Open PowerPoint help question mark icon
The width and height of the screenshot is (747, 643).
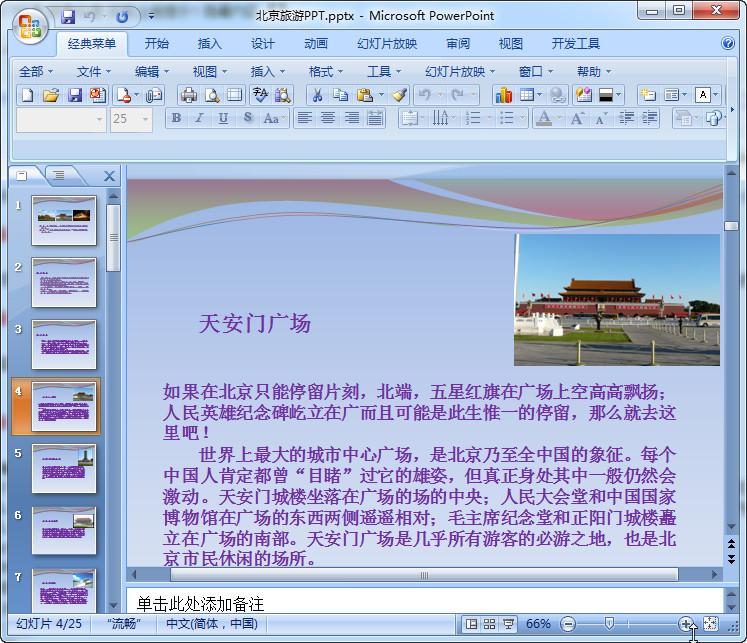click(x=728, y=43)
